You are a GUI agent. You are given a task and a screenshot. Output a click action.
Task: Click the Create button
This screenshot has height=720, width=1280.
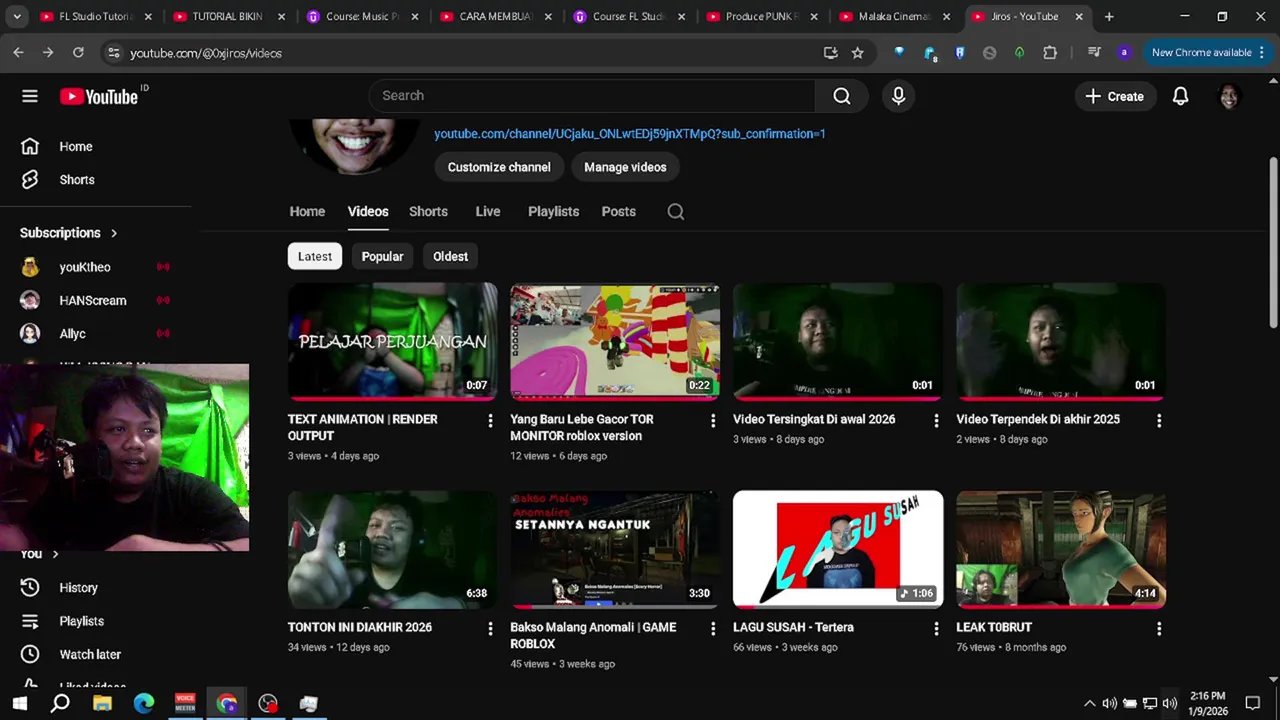pos(1114,96)
